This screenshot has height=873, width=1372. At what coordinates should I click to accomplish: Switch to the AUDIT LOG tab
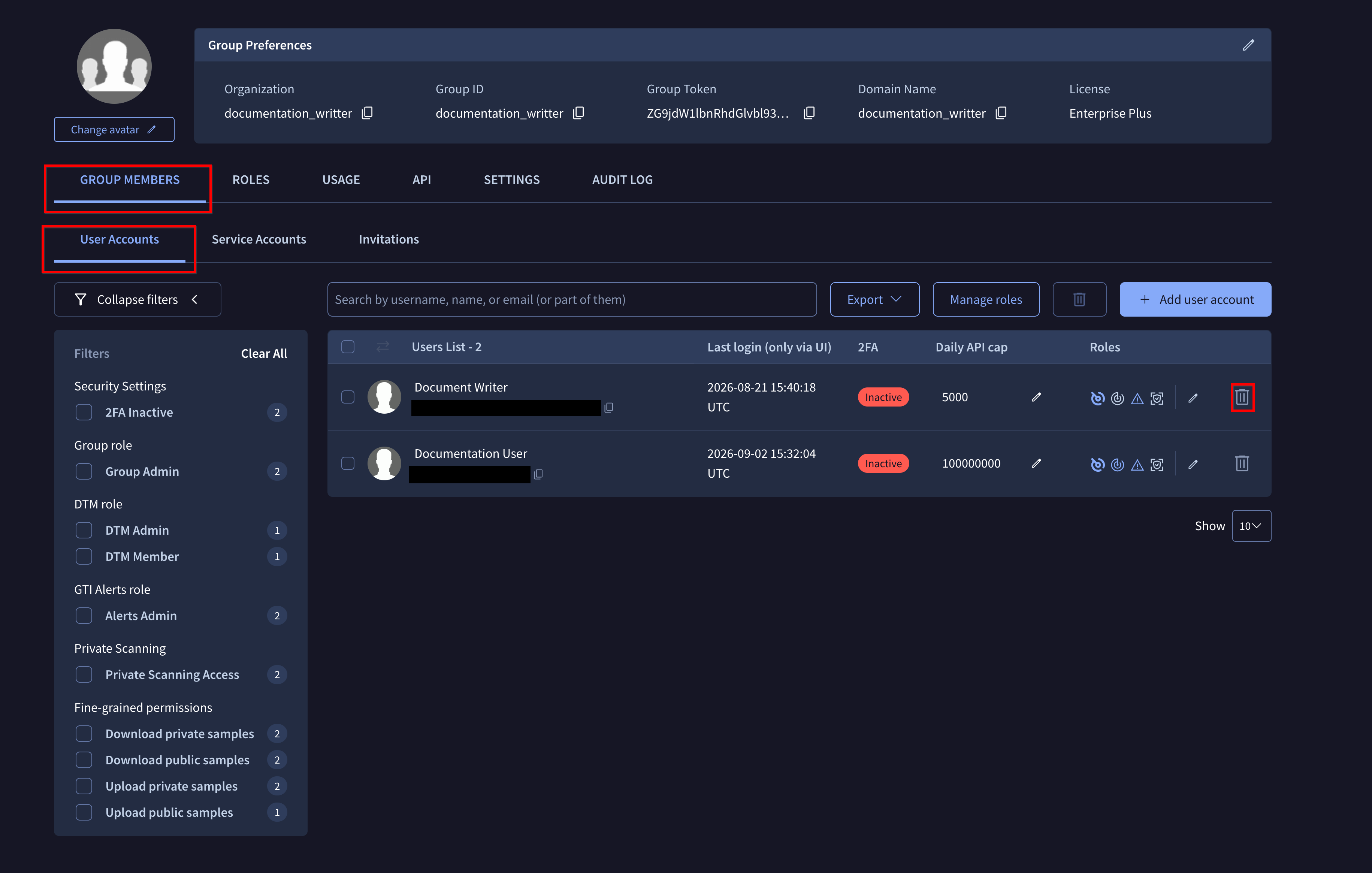pos(622,179)
